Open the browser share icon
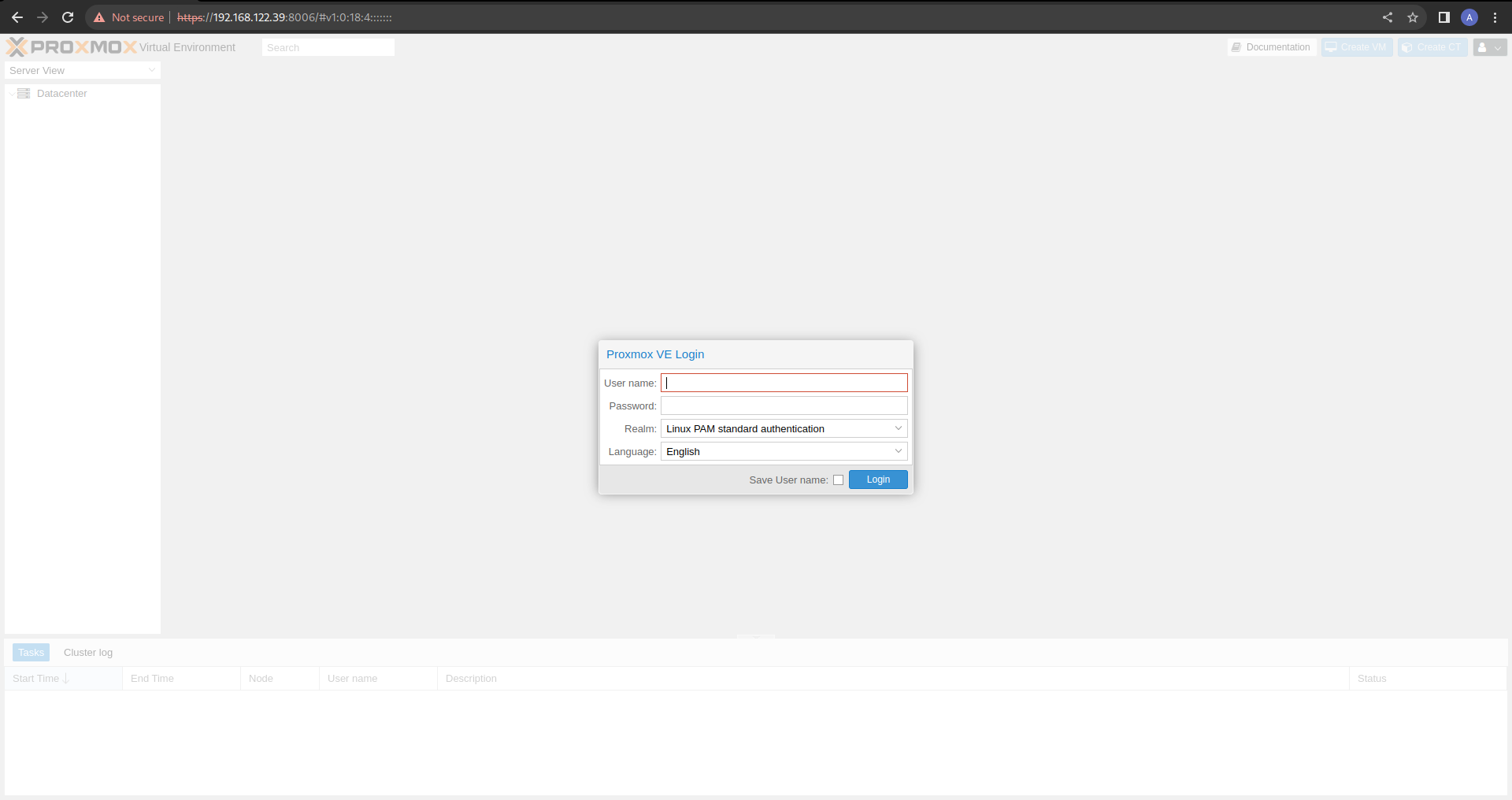 (1388, 17)
